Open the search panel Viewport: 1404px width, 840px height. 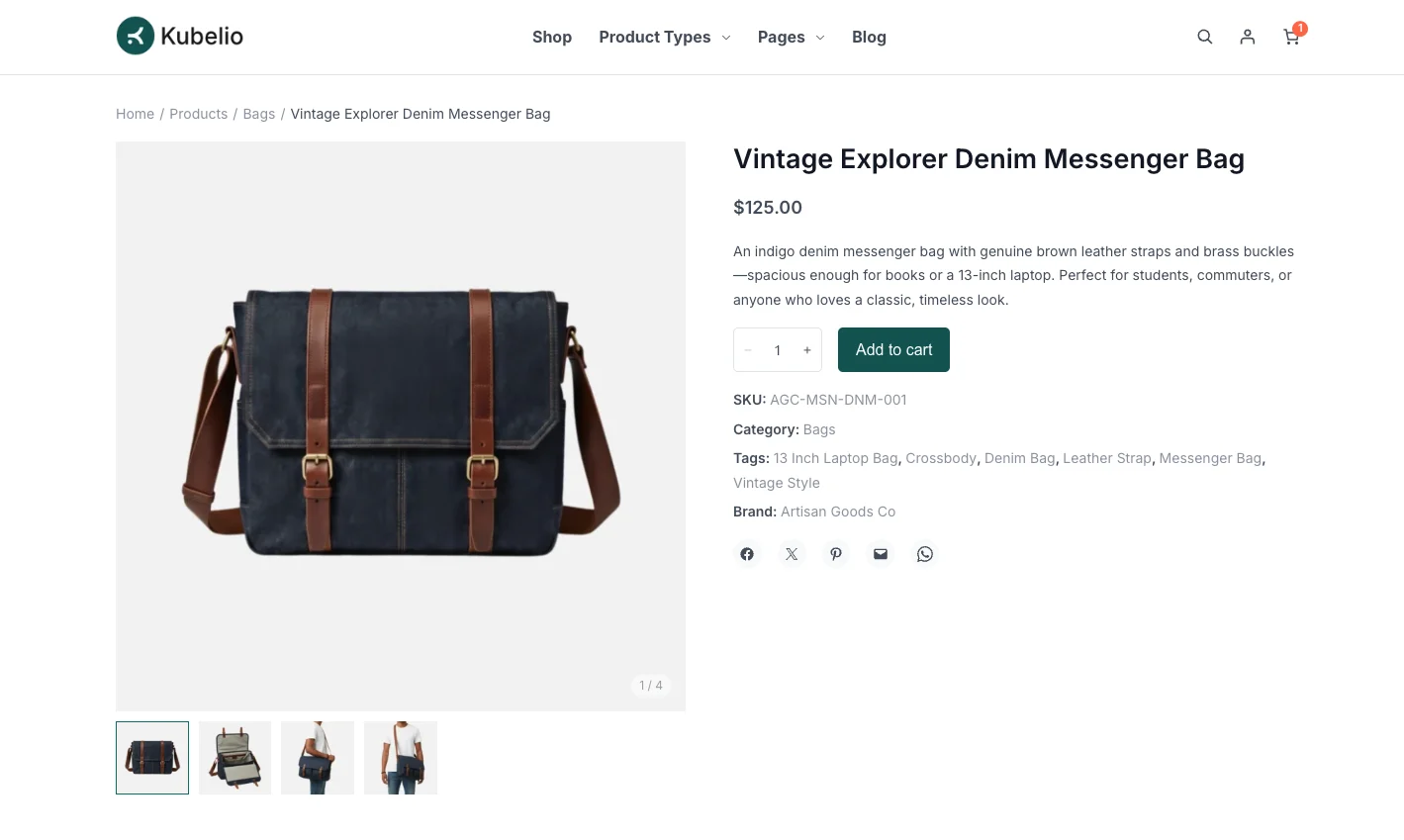point(1204,37)
